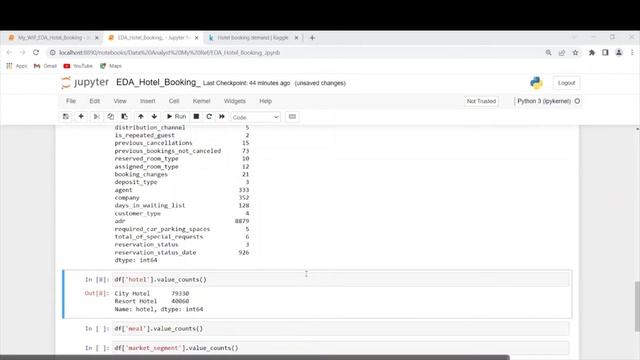Click 'previous_bookings_not_canceled' output row
The width and height of the screenshot is (640, 360).
coord(182,151)
